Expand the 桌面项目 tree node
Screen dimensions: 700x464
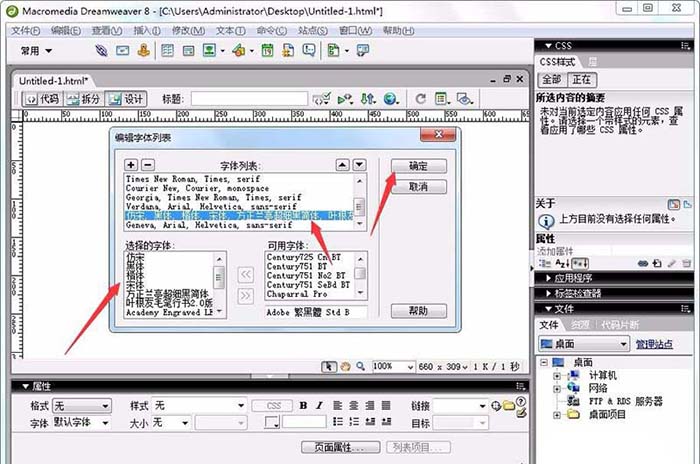557,415
